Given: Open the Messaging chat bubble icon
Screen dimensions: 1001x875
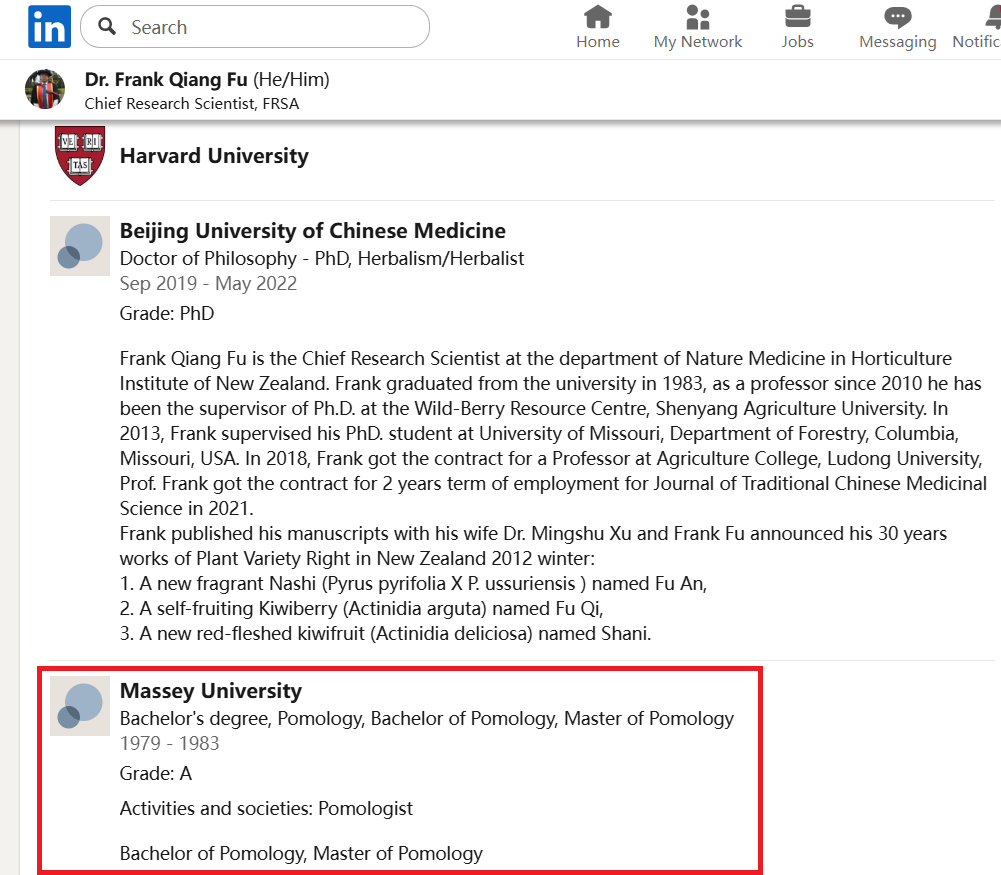Looking at the screenshot, I should pos(898,17).
